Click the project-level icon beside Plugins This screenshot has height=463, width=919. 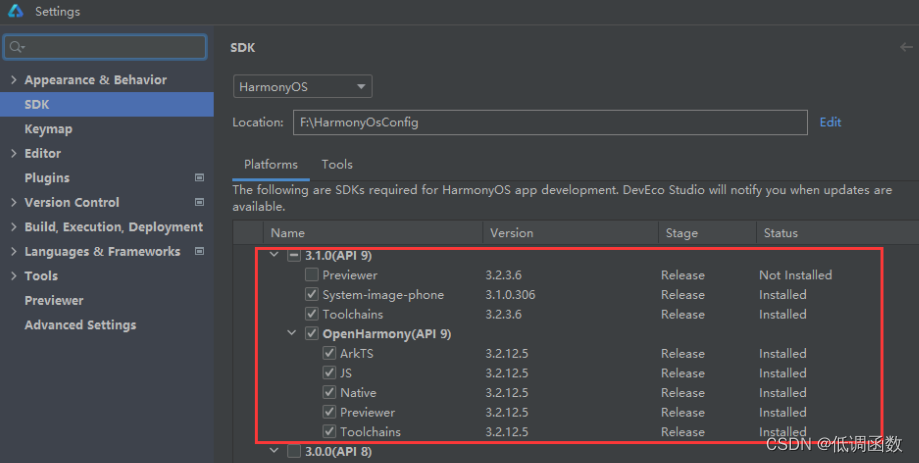(x=199, y=178)
